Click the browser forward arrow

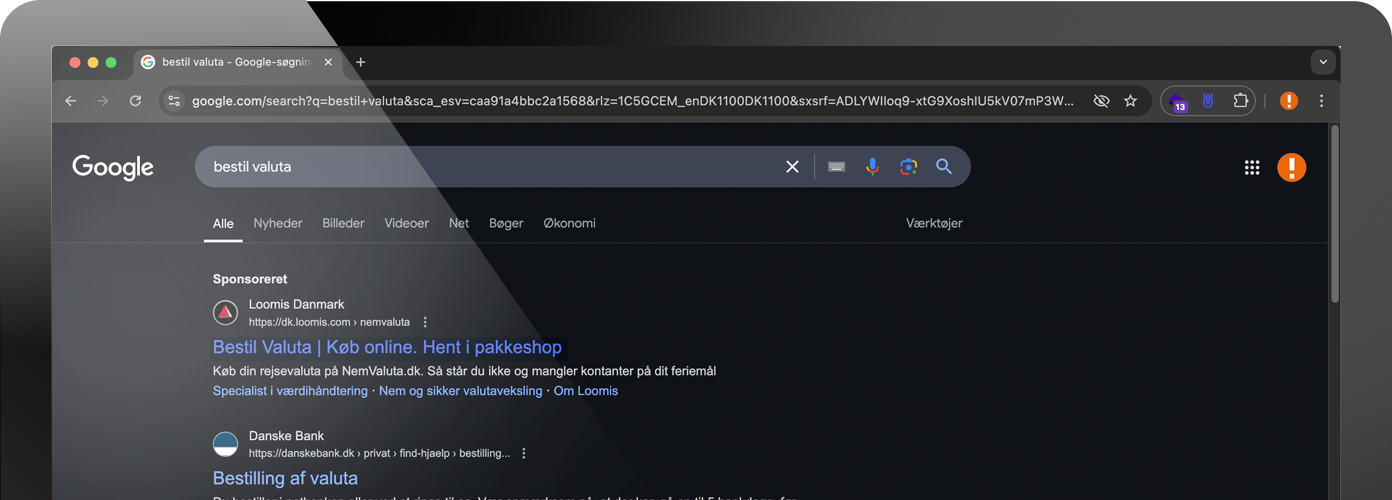[x=102, y=101]
